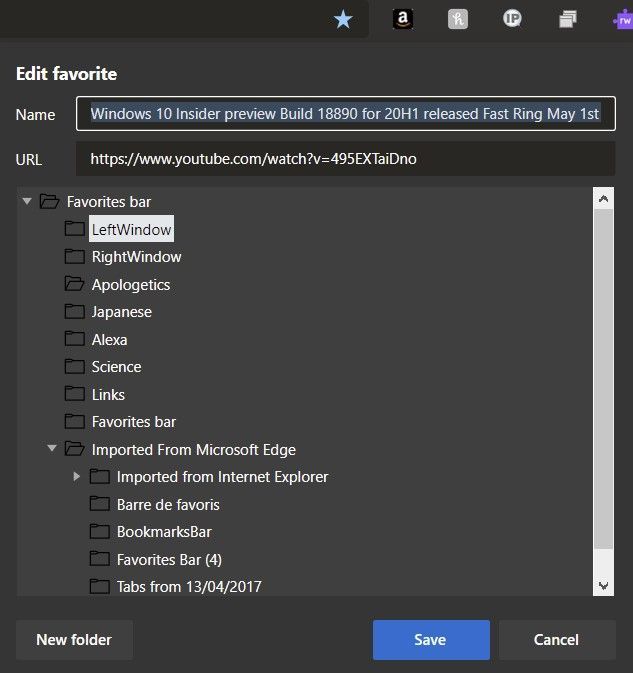Select the LeftWindow folder
This screenshot has width=633, height=673.
coord(131,229)
